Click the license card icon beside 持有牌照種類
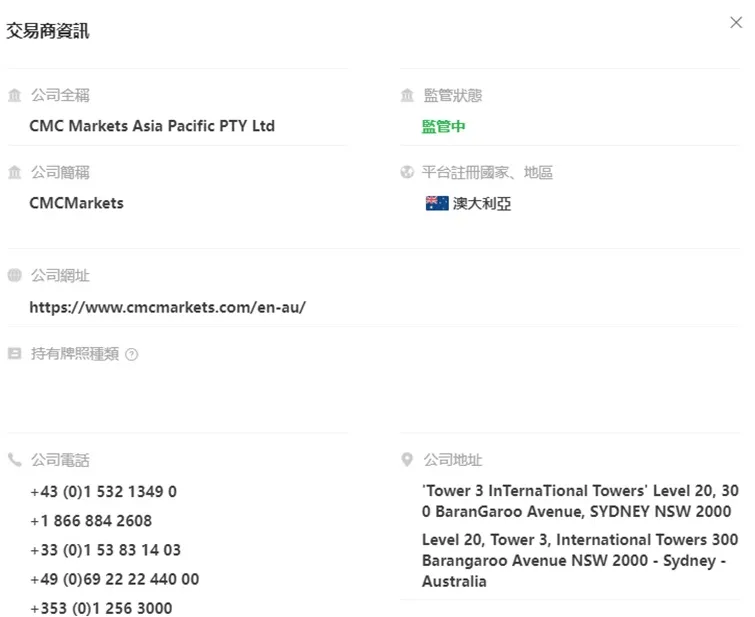This screenshot has height=617, width=755. [x=14, y=354]
